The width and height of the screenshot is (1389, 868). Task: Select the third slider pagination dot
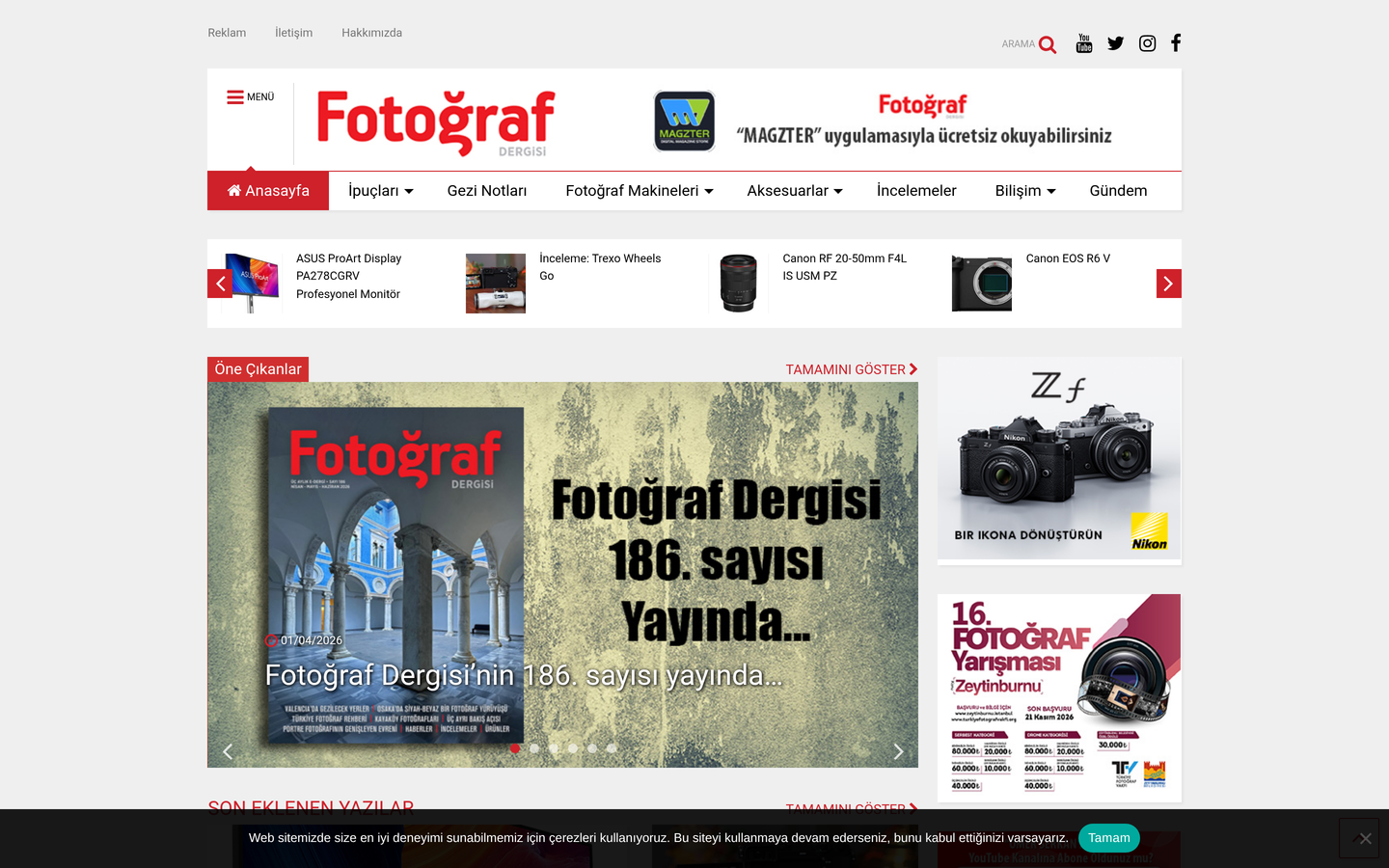[x=554, y=748]
